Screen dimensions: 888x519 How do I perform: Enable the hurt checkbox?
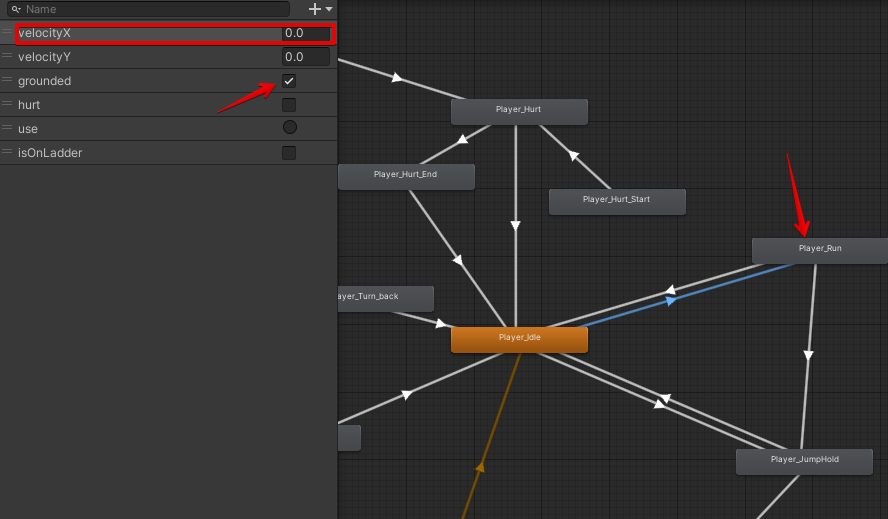tap(289, 105)
